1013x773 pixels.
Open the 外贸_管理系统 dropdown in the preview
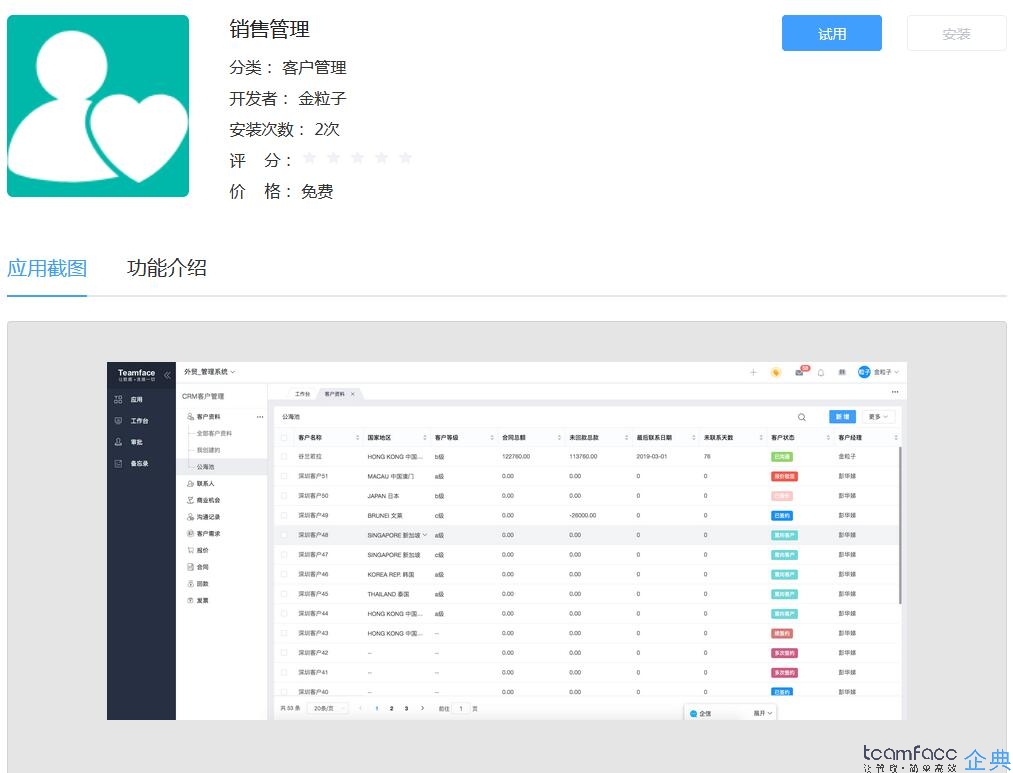click(x=209, y=372)
